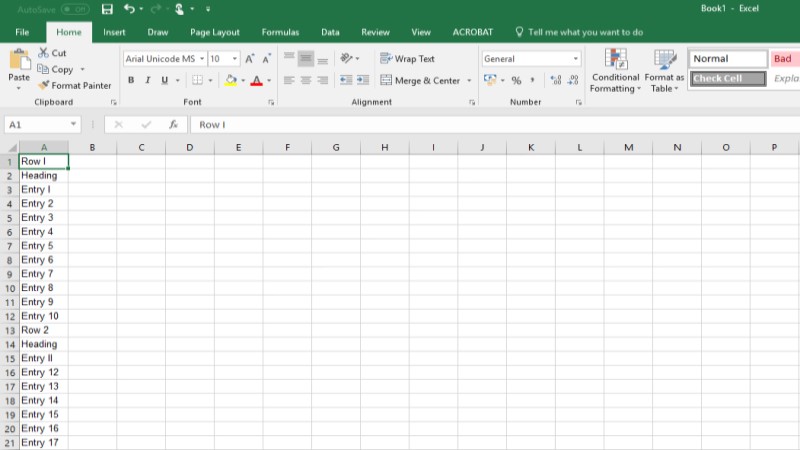Center text horizontally
The width and height of the screenshot is (800, 450).
click(x=306, y=80)
